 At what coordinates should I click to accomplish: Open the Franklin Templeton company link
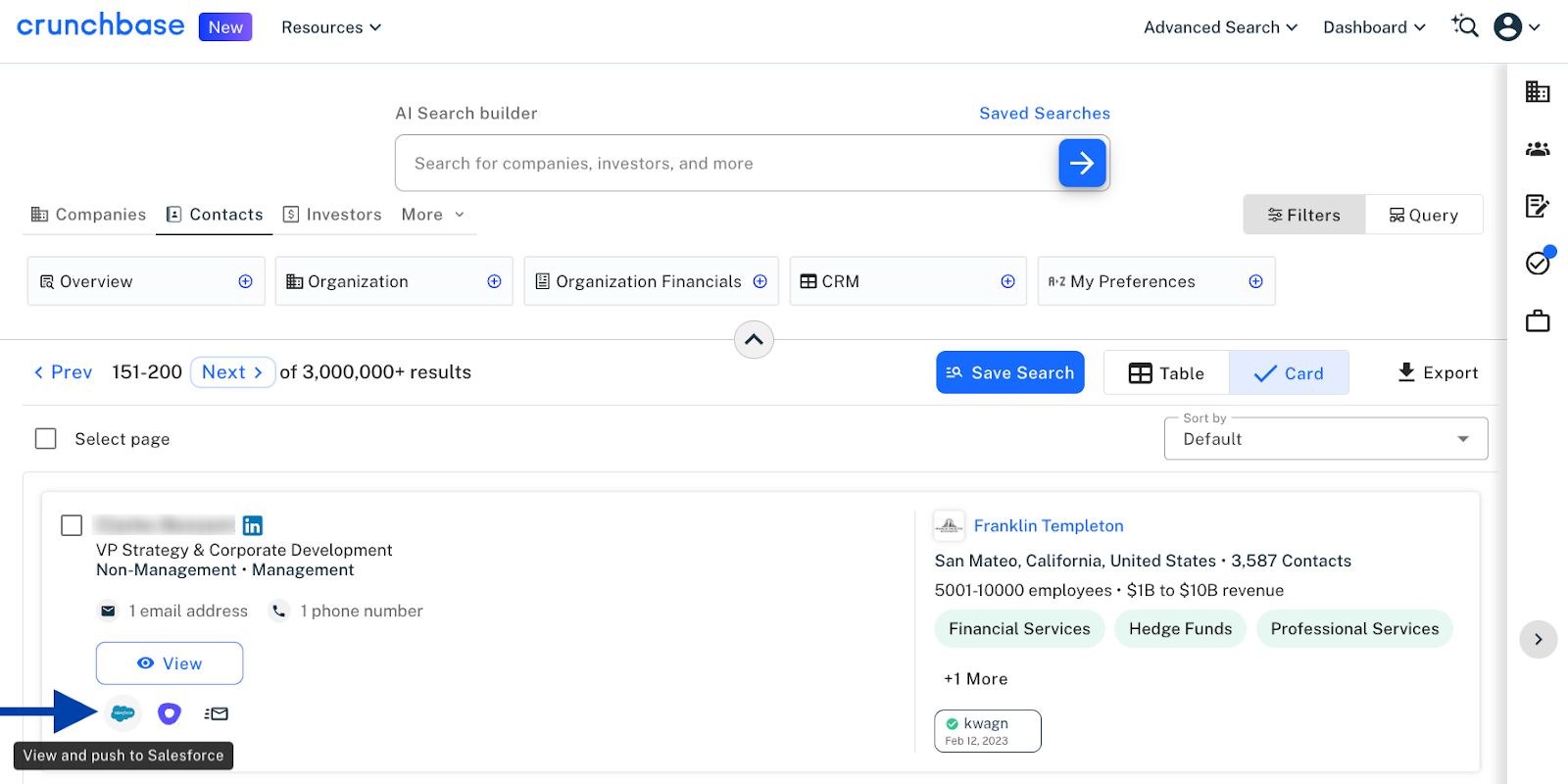pos(1049,526)
